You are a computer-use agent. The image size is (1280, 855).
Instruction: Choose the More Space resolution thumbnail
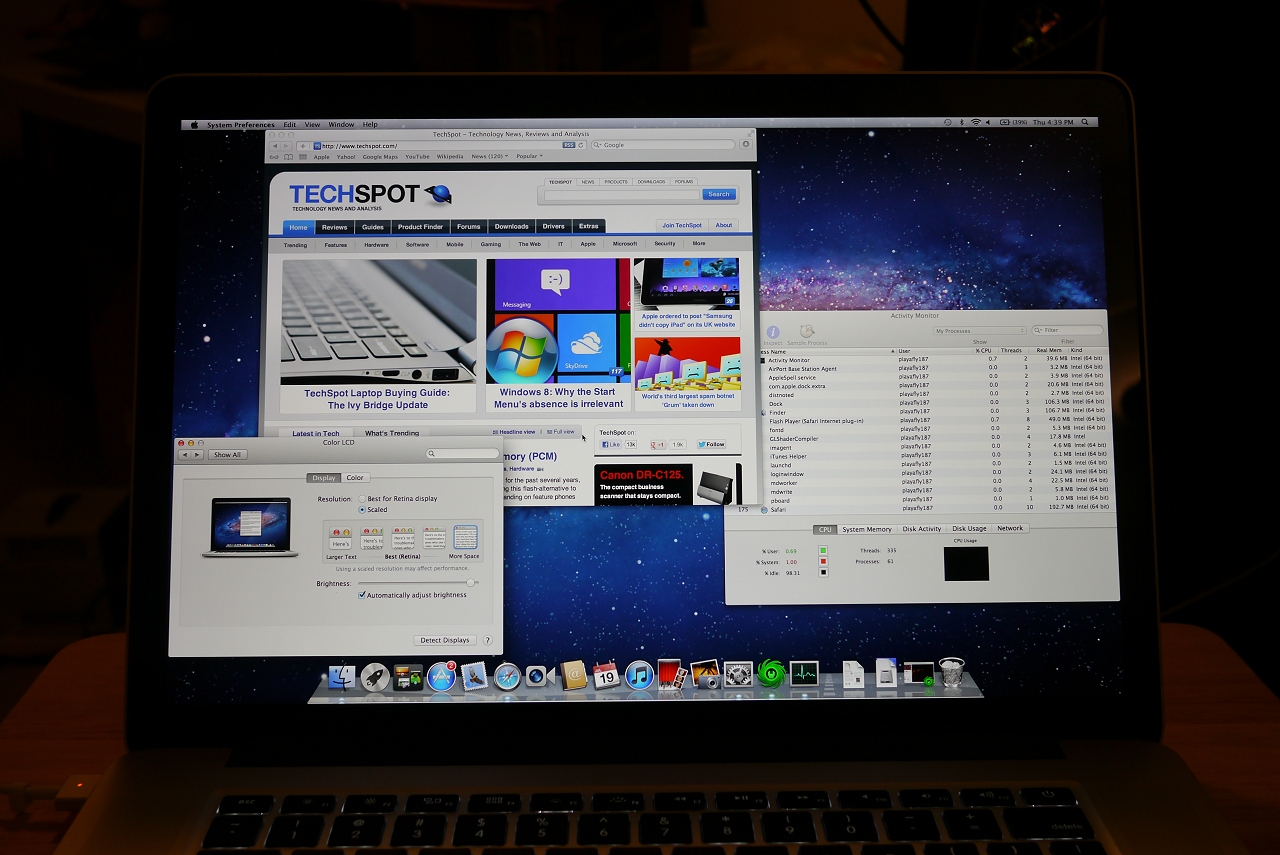(x=465, y=539)
